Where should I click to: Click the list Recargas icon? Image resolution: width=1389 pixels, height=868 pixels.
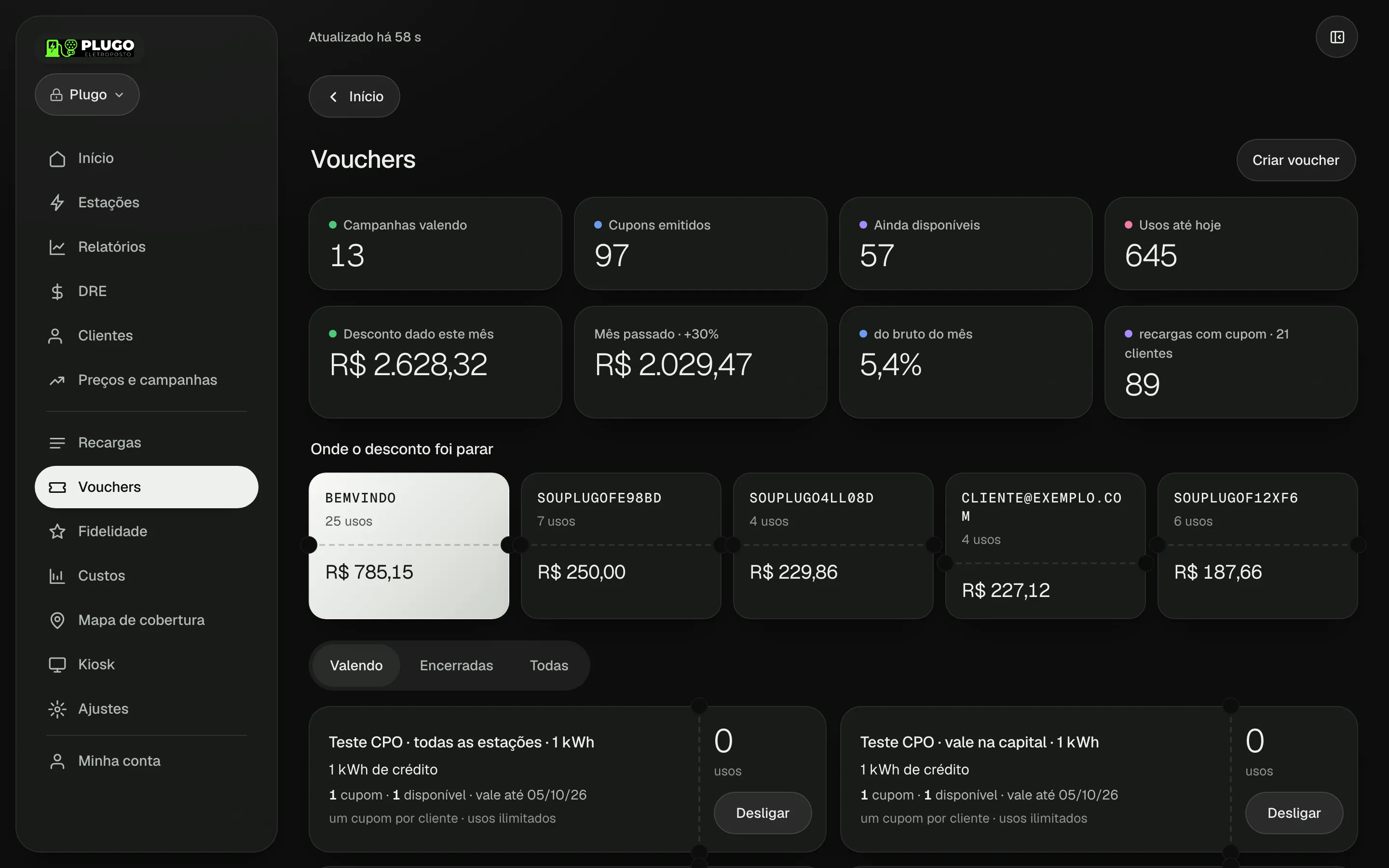(x=57, y=443)
